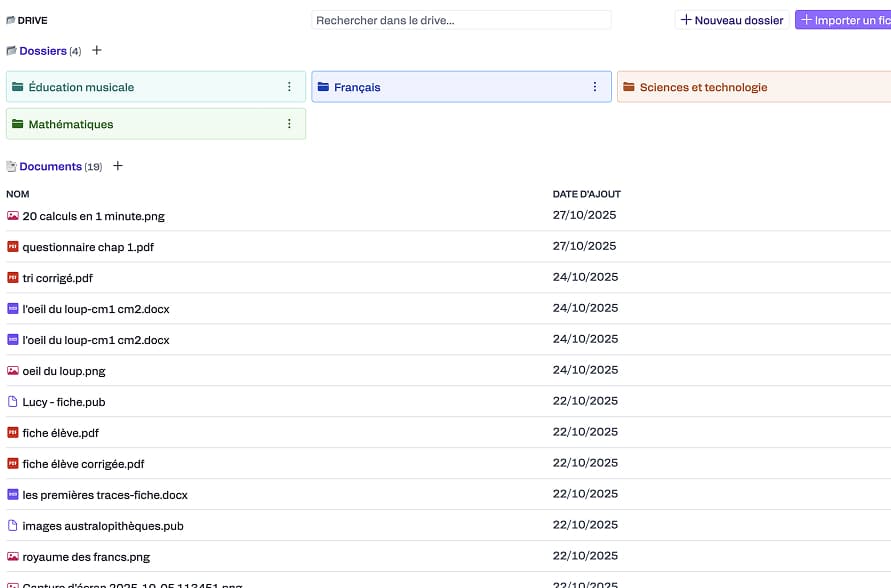The width and height of the screenshot is (891, 588).
Task: Click the image icon of 20 calculs file
Action: click(13, 216)
